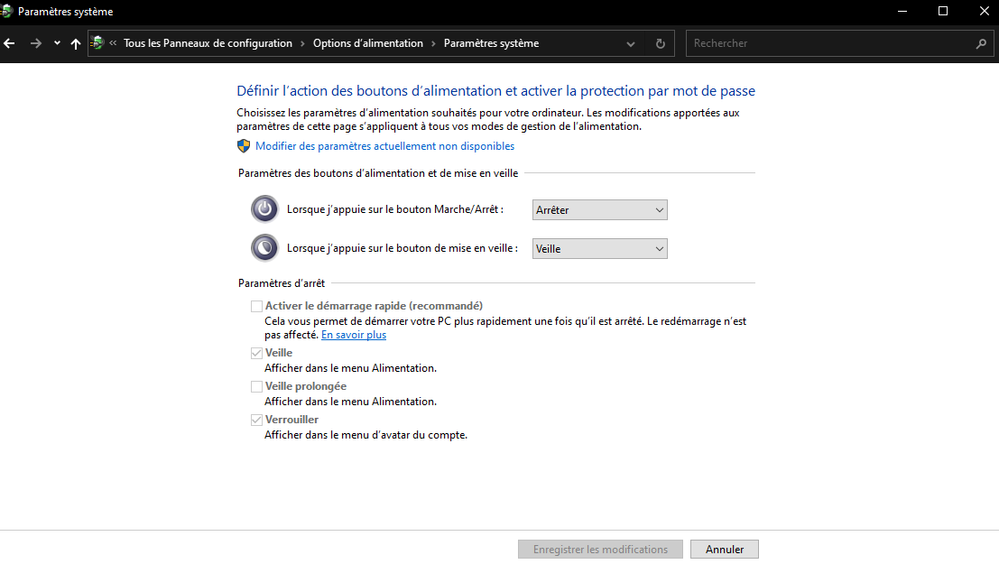Open the 'Veille' sleep button dropdown
This screenshot has height=564, width=999.
(600, 249)
